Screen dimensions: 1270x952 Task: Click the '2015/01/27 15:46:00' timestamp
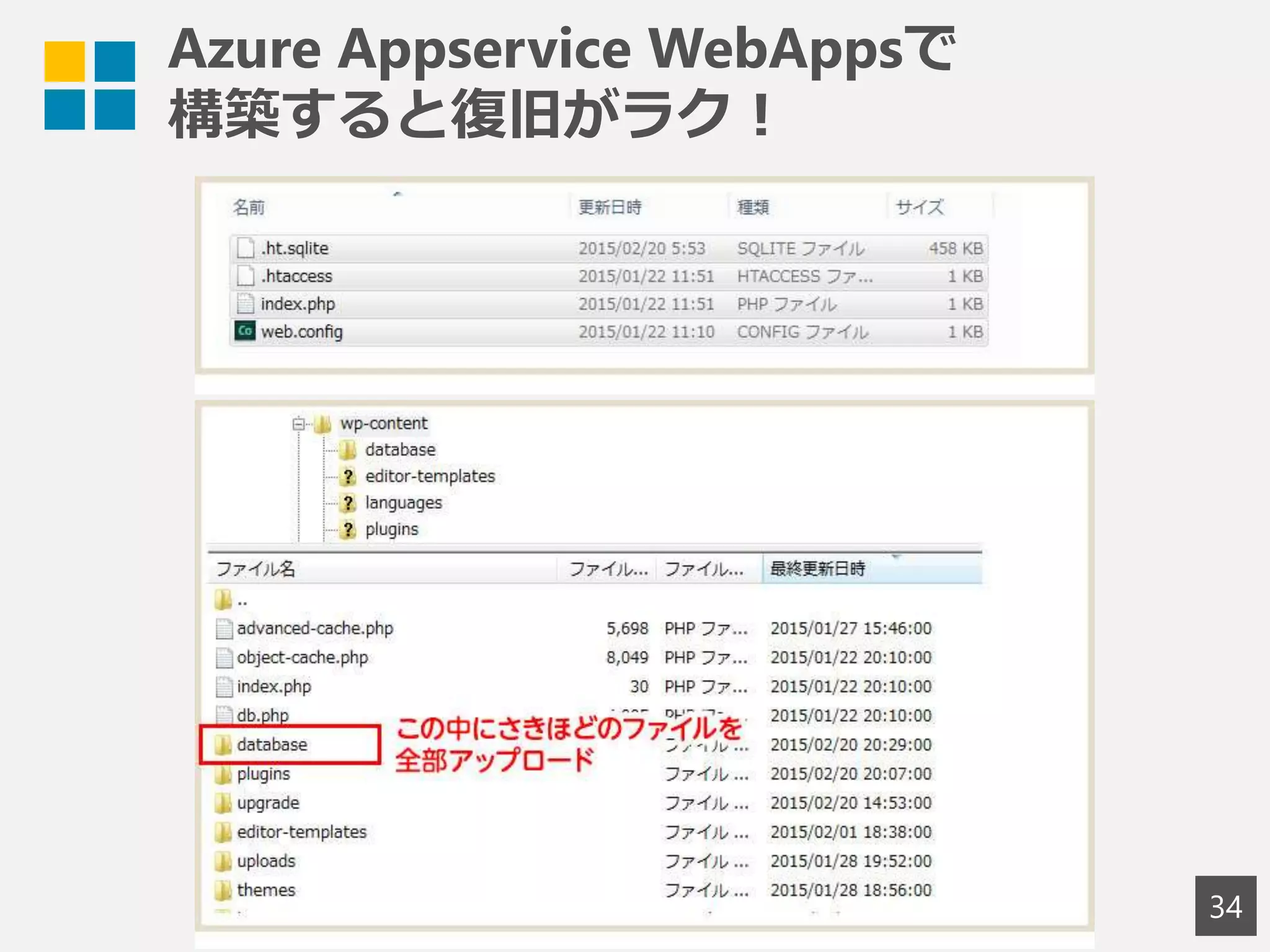point(851,628)
